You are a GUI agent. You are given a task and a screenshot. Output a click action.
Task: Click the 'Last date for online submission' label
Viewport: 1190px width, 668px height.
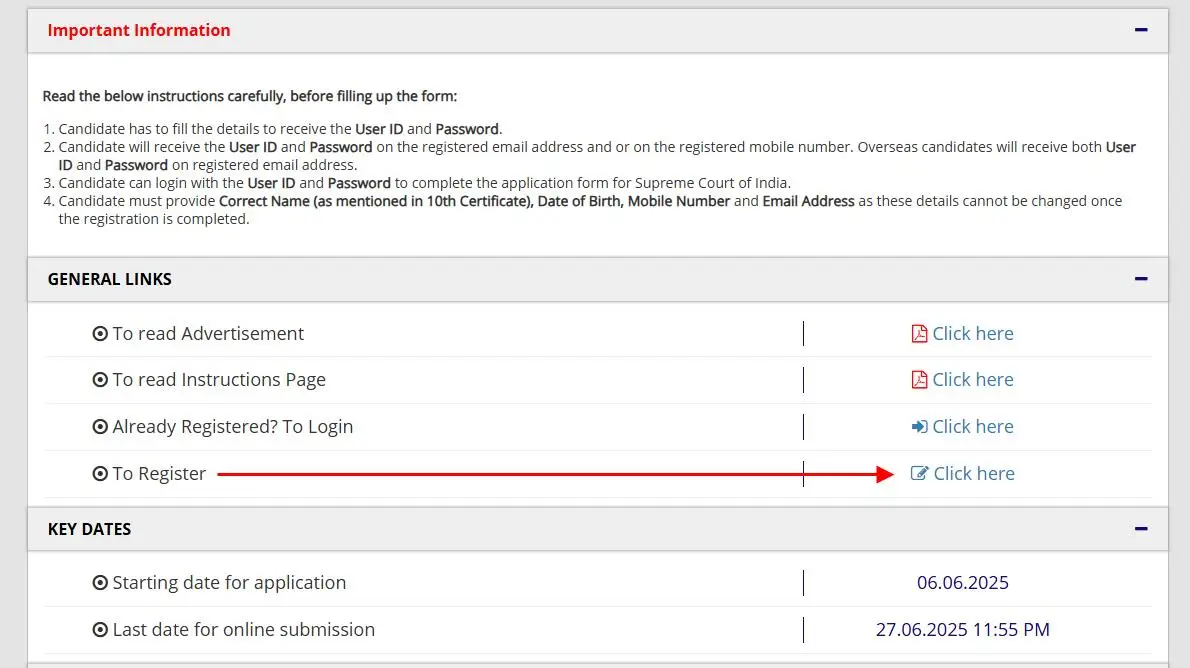tap(244, 629)
